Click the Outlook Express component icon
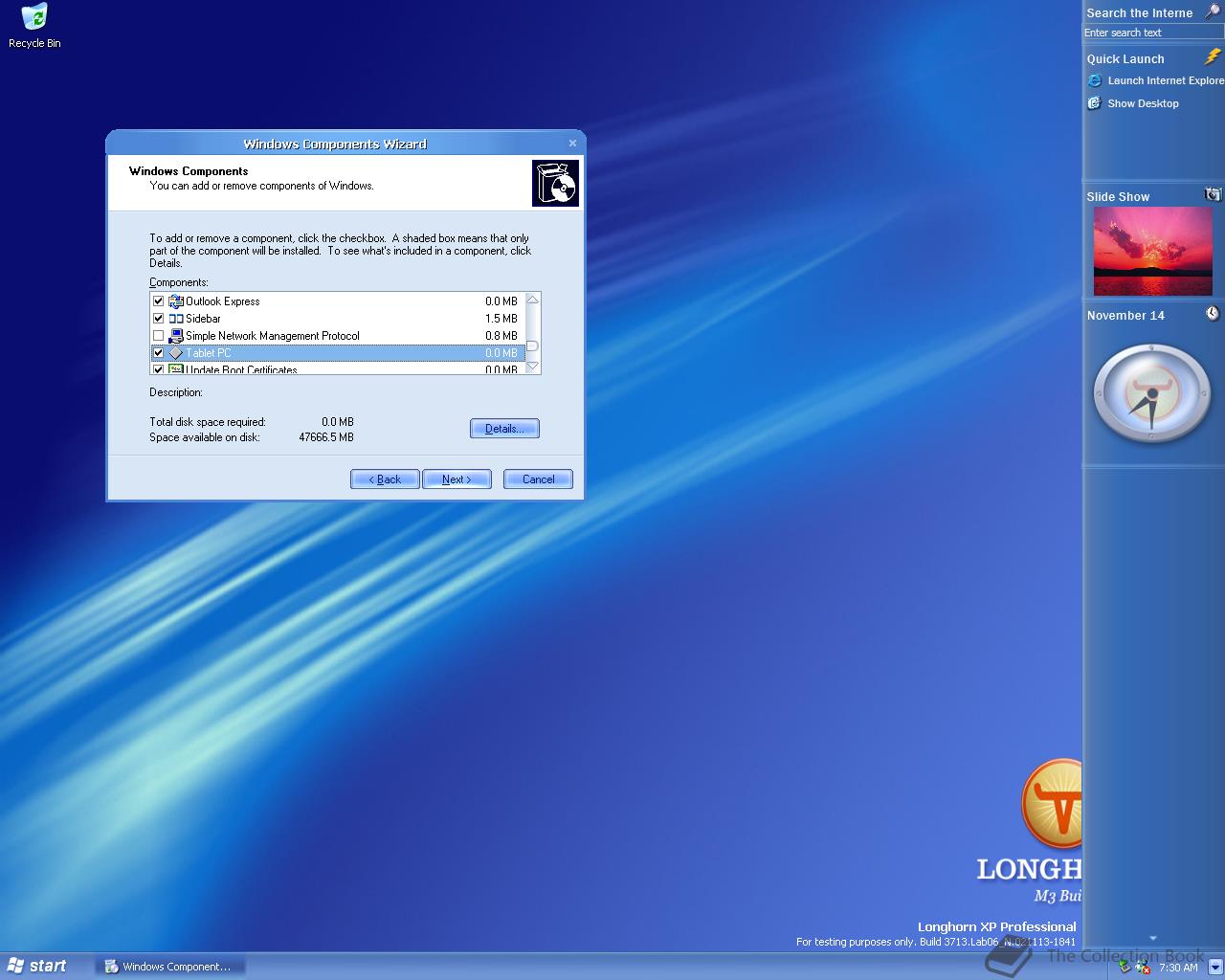The image size is (1225, 980). tap(176, 301)
